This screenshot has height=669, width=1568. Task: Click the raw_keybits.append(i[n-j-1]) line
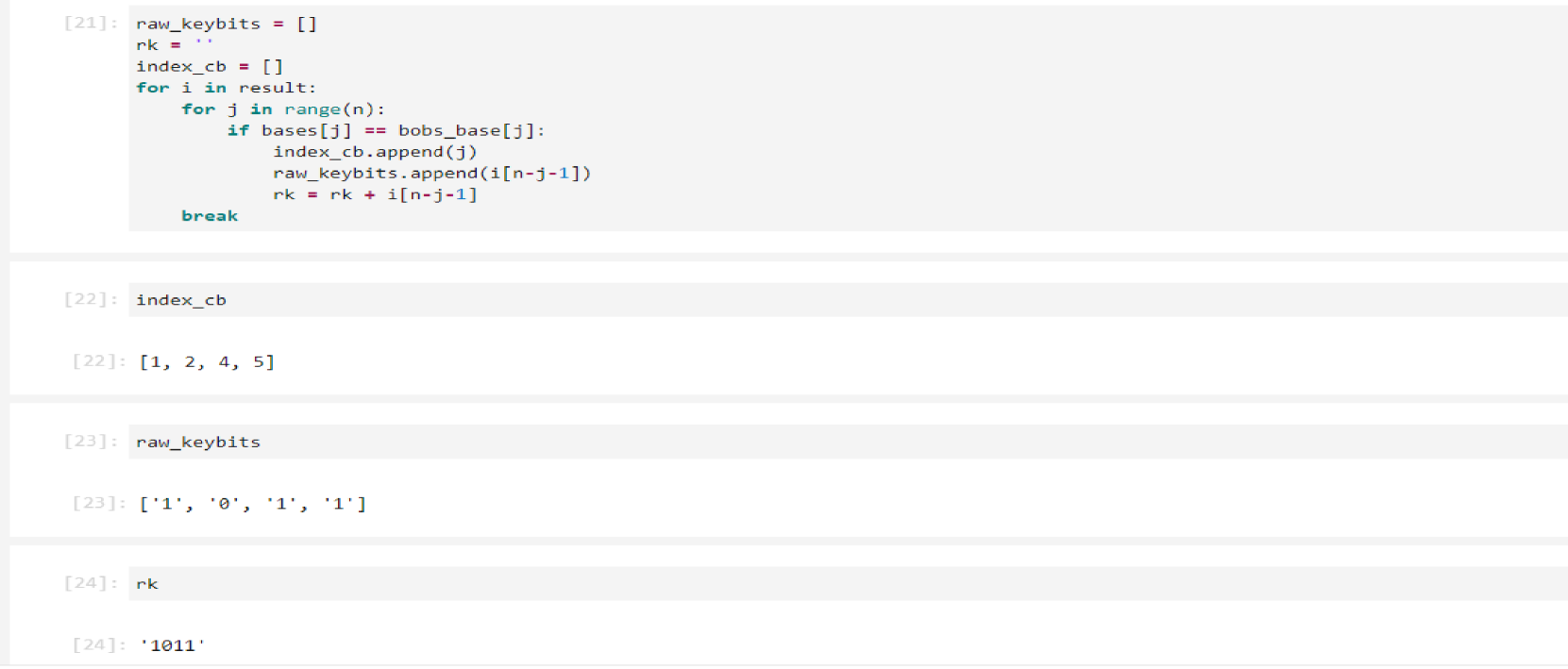(431, 174)
